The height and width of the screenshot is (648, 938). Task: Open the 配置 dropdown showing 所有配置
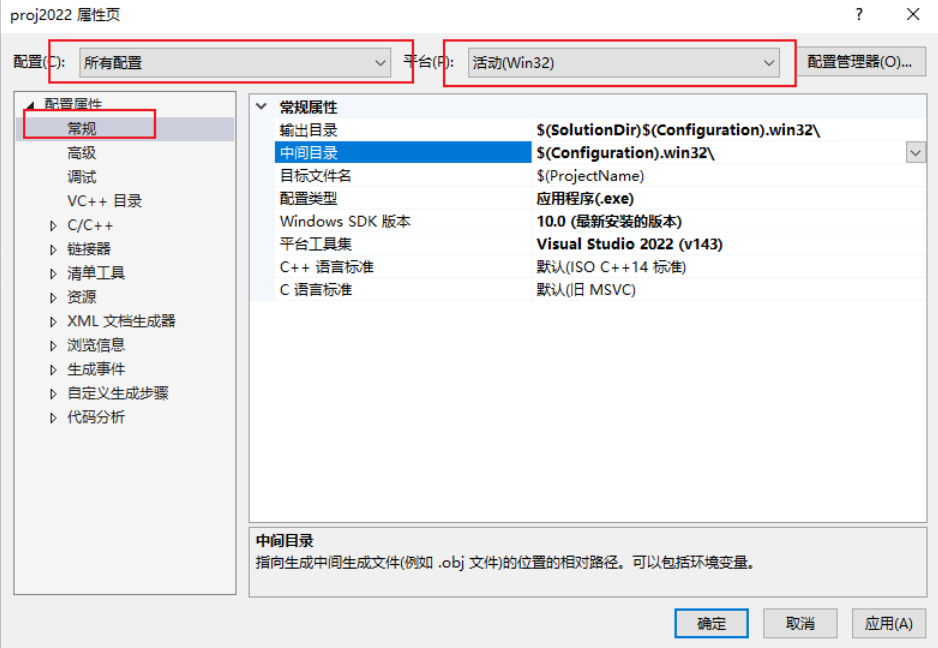tap(234, 62)
